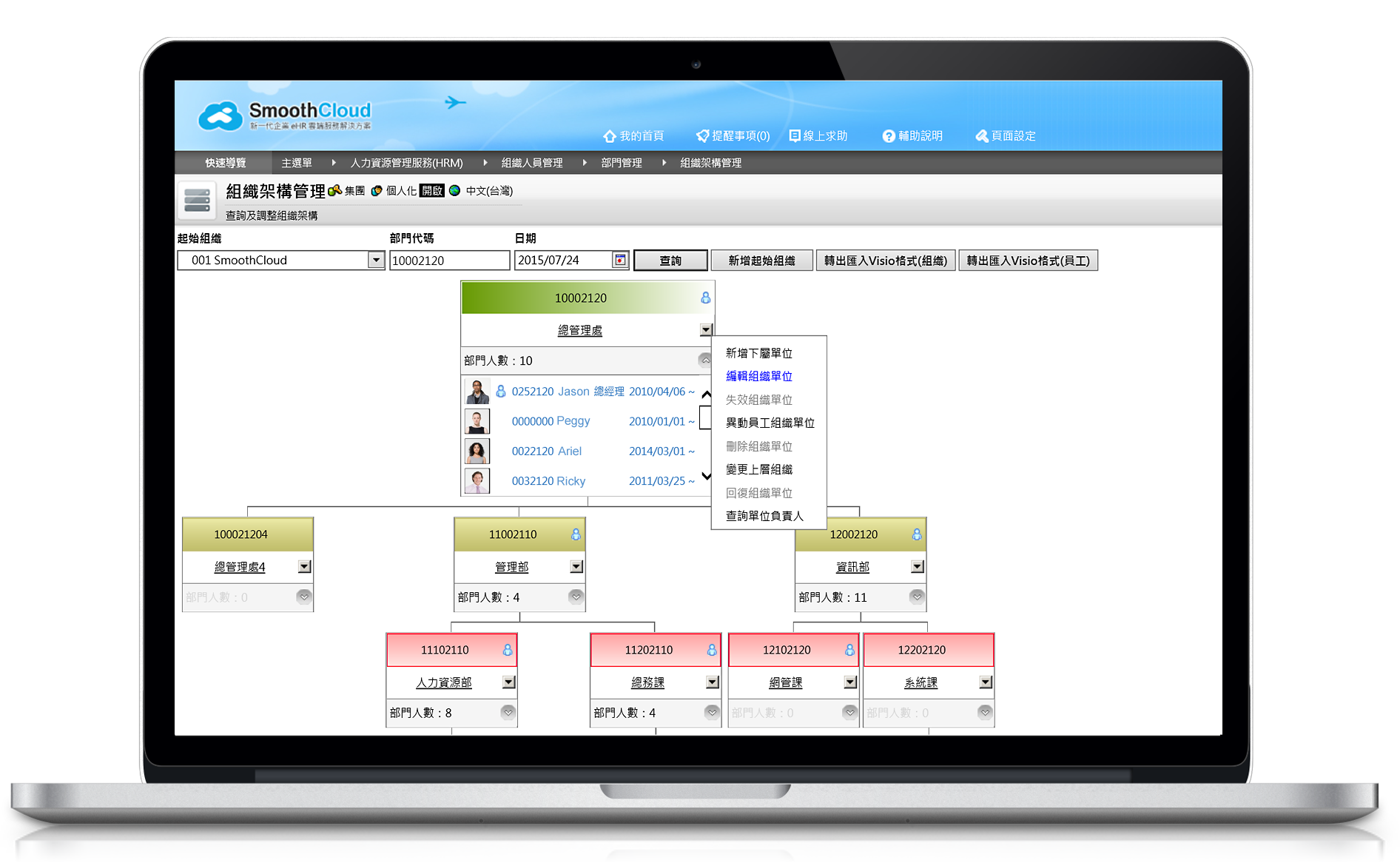Open 總管理處4 node action dropdown
The image size is (1400, 863).
click(x=304, y=567)
